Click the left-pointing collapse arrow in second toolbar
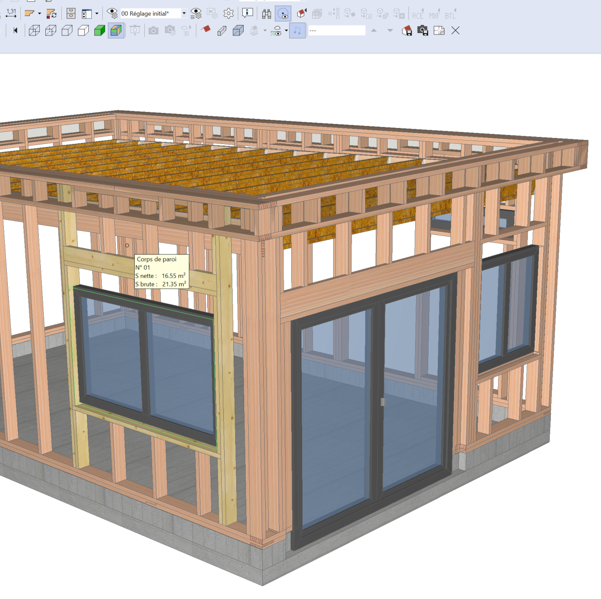This screenshot has width=601, height=599. click(15, 31)
